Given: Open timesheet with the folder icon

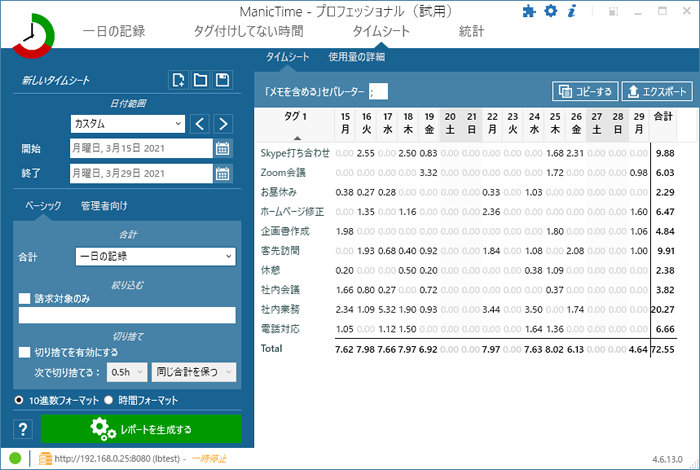Looking at the screenshot, I should pos(200,80).
